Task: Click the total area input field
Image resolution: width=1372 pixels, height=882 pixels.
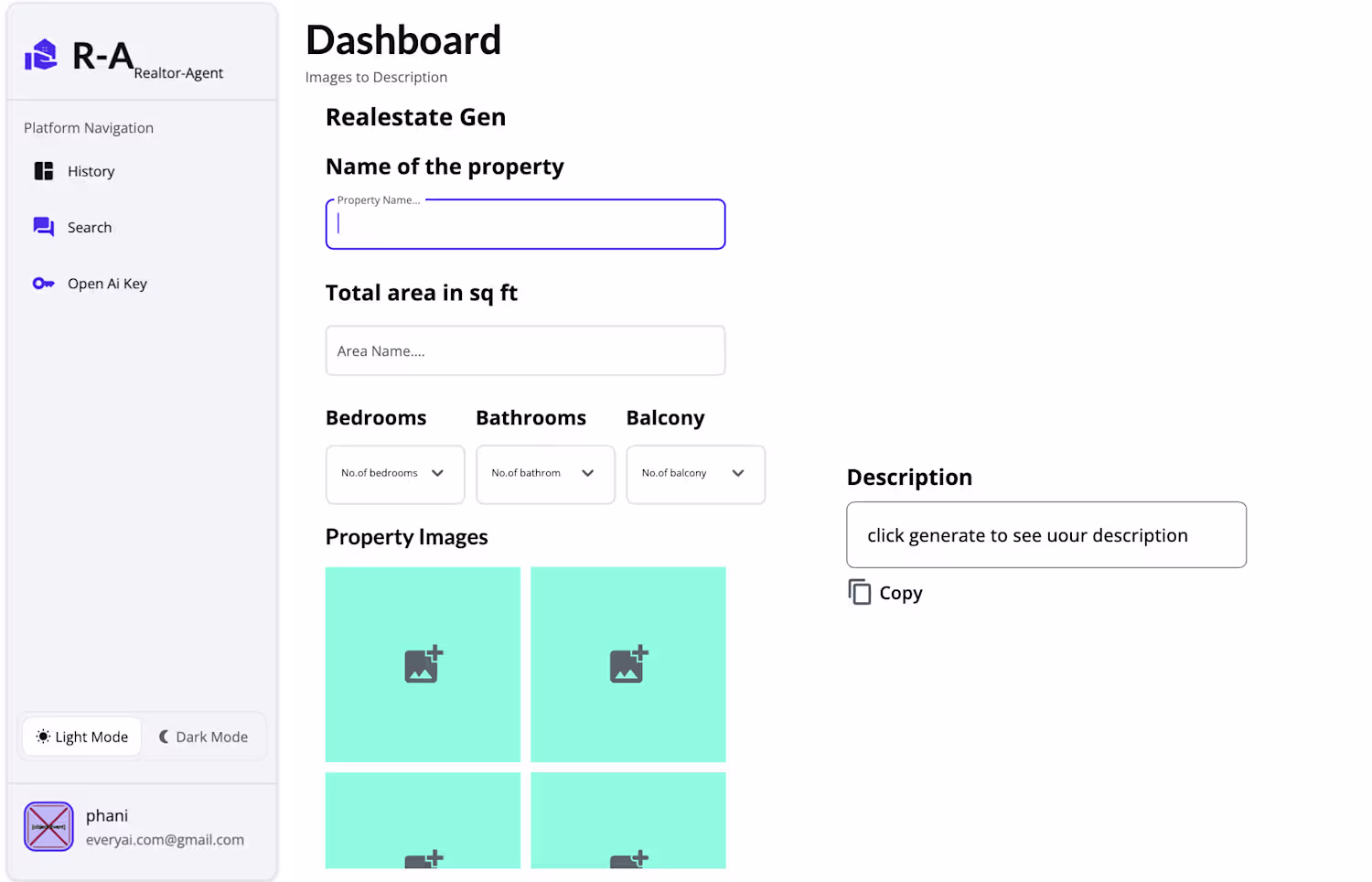Action: [525, 350]
